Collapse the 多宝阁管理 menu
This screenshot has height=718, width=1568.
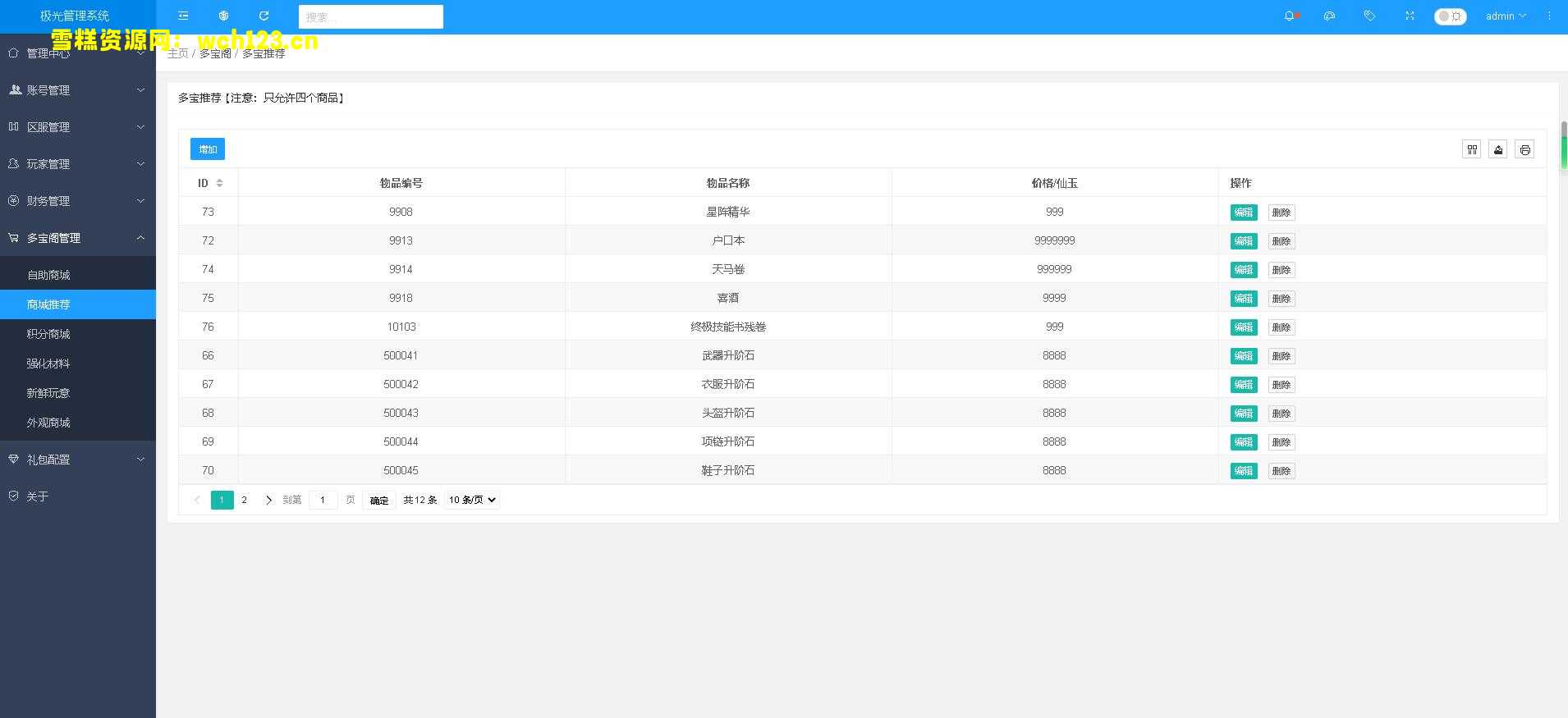(78, 238)
